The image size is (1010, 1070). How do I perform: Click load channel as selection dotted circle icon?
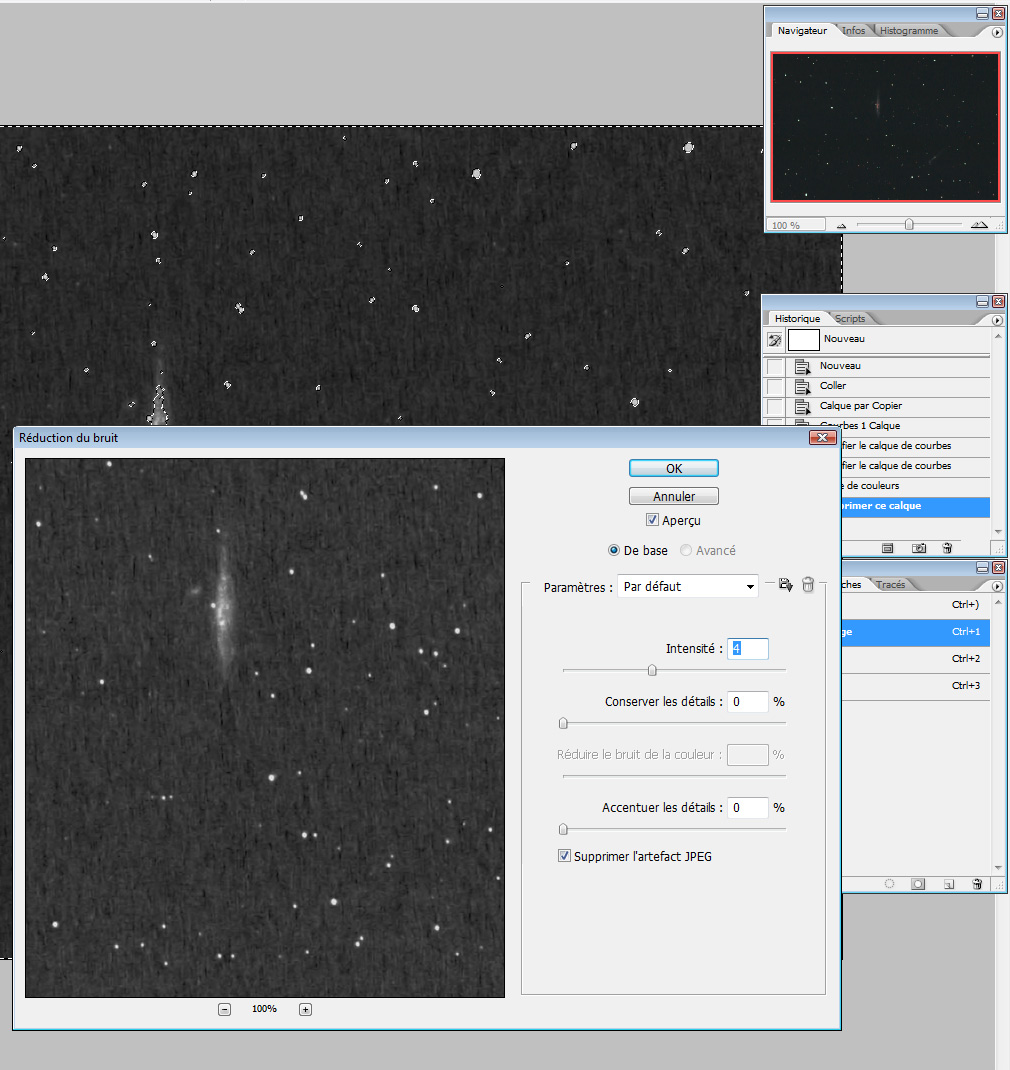889,884
